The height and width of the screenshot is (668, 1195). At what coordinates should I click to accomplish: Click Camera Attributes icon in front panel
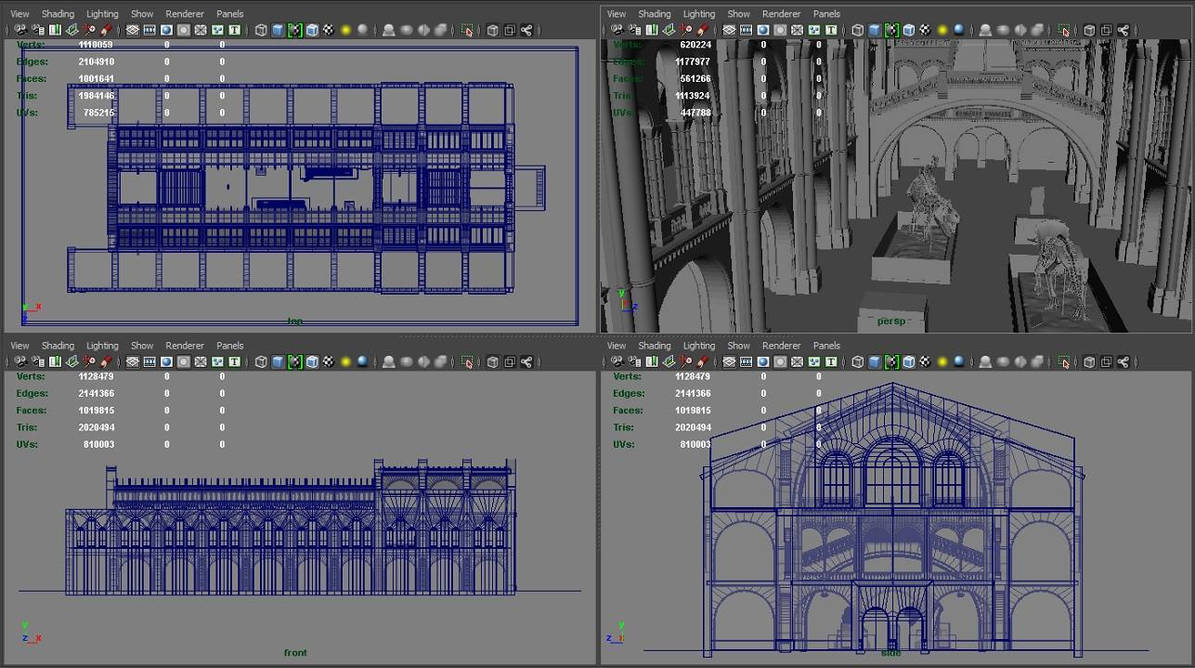(37, 362)
